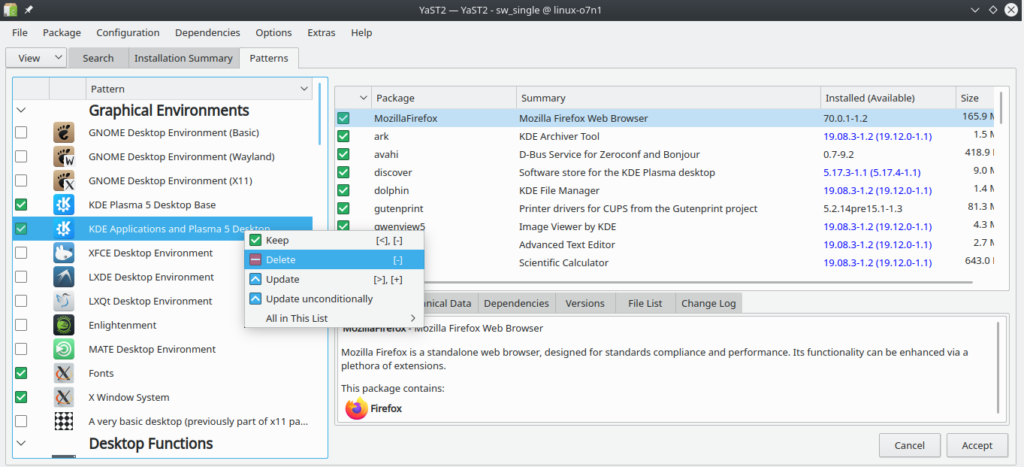Click the KDE Applications and Plasma 5 Desktop icon
Viewport: 1024px width, 467px height.
(x=64, y=229)
